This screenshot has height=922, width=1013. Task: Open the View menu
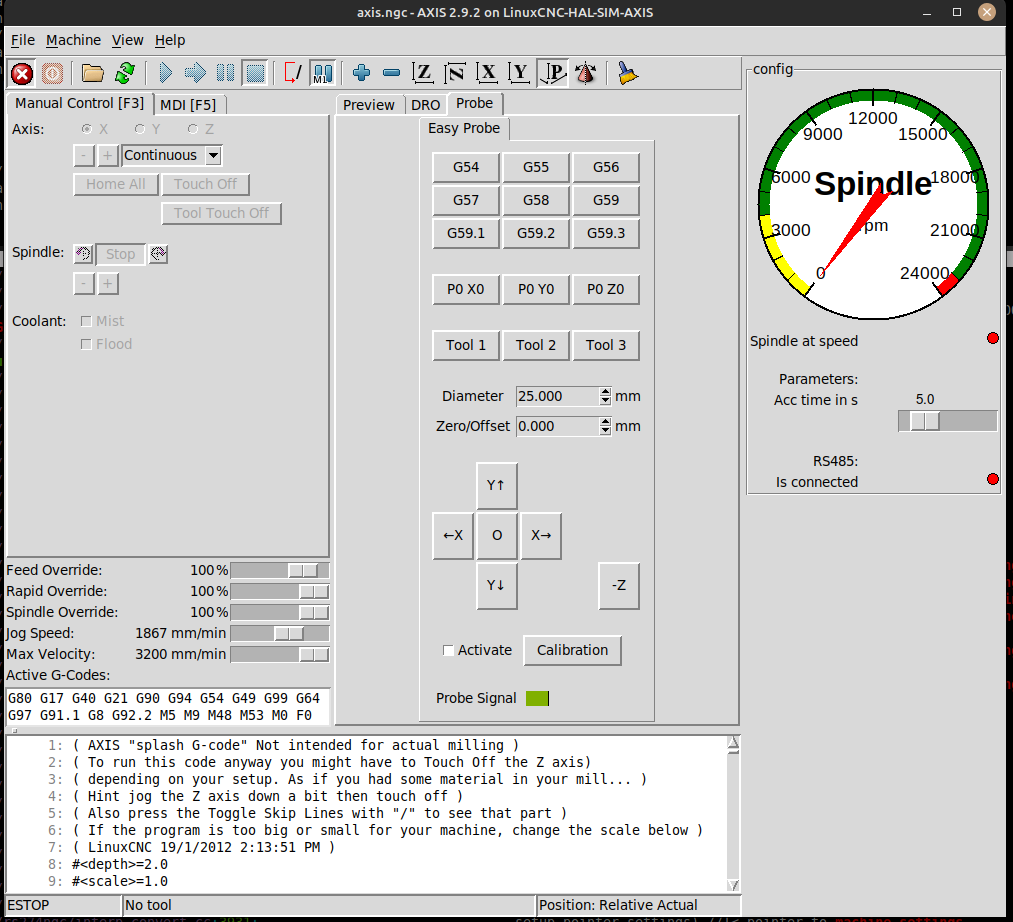pyautogui.click(x=127, y=40)
